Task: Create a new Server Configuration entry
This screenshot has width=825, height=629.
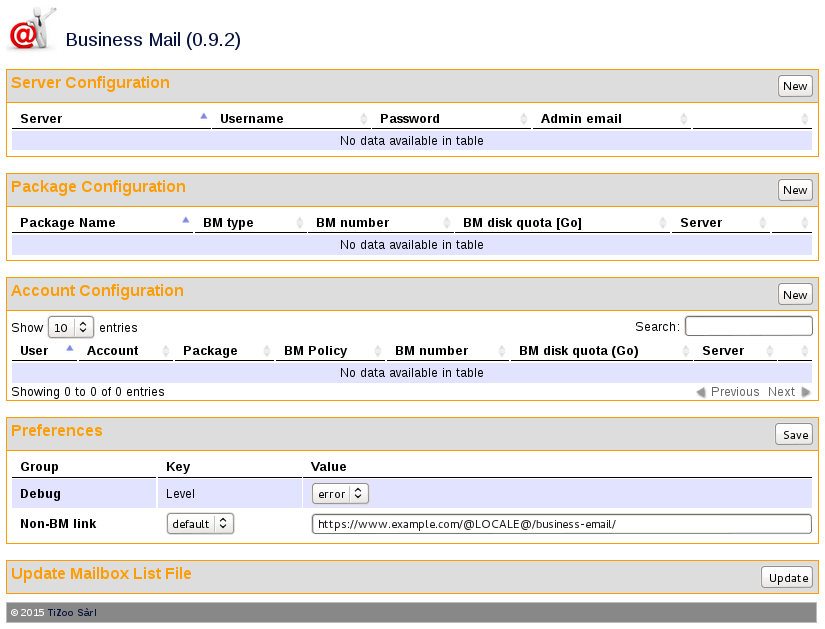Action: (x=794, y=86)
